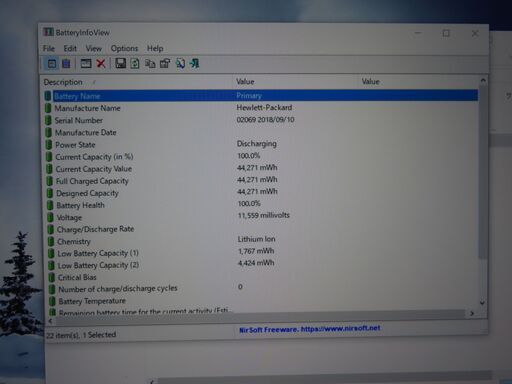The width and height of the screenshot is (512, 384).
Task: Click the red X delete icon
Action: pos(101,63)
